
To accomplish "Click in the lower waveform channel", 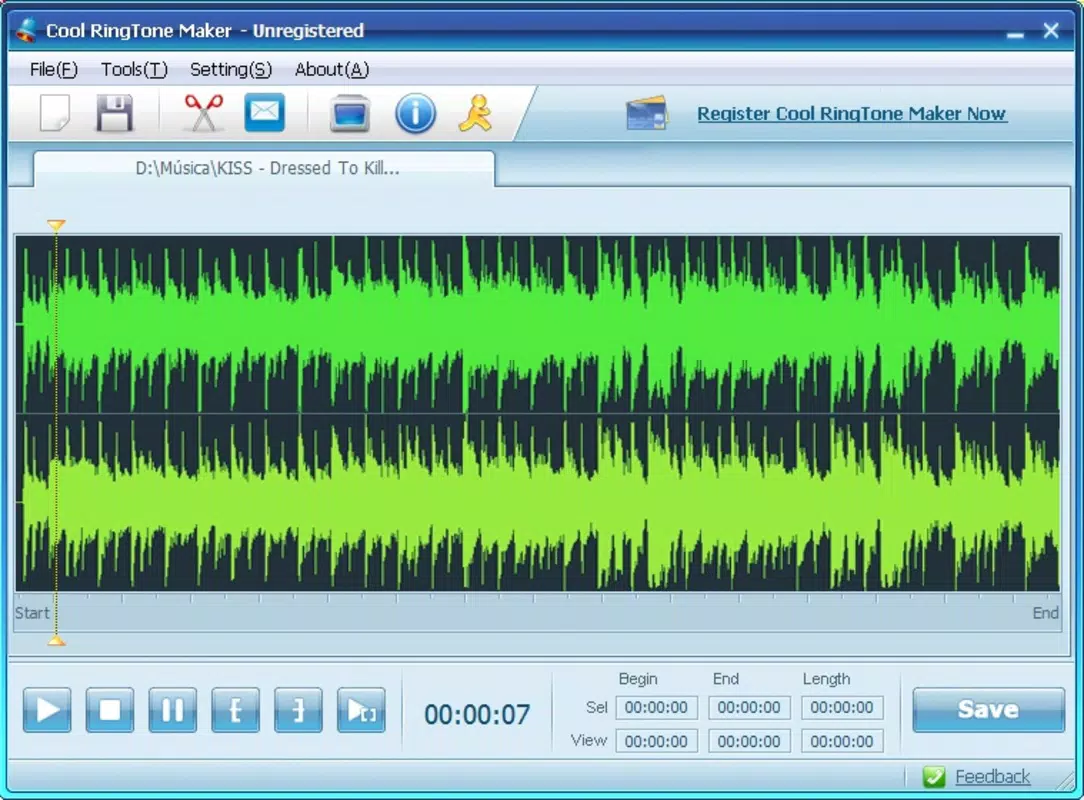I will coord(537,503).
